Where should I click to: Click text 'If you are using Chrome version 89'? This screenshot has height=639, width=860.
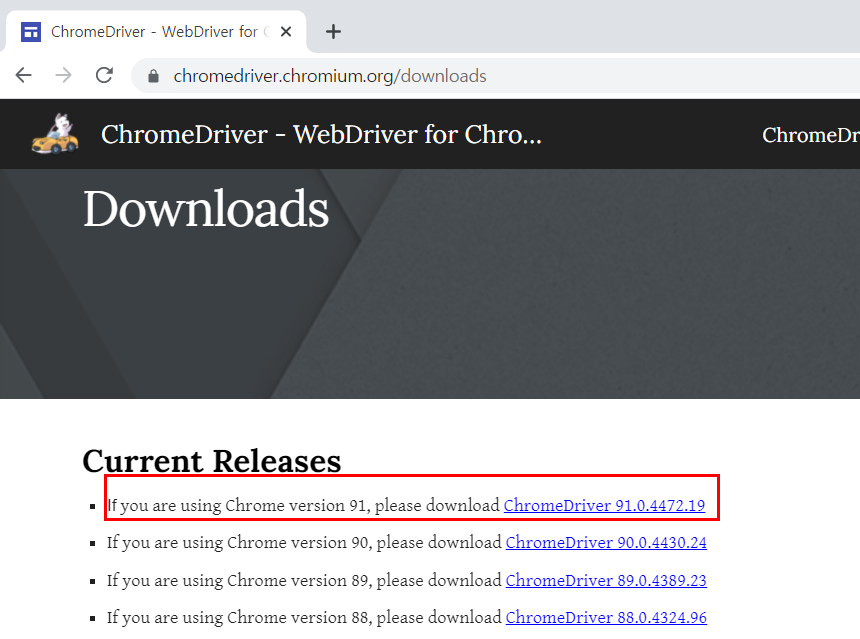click(x=237, y=580)
